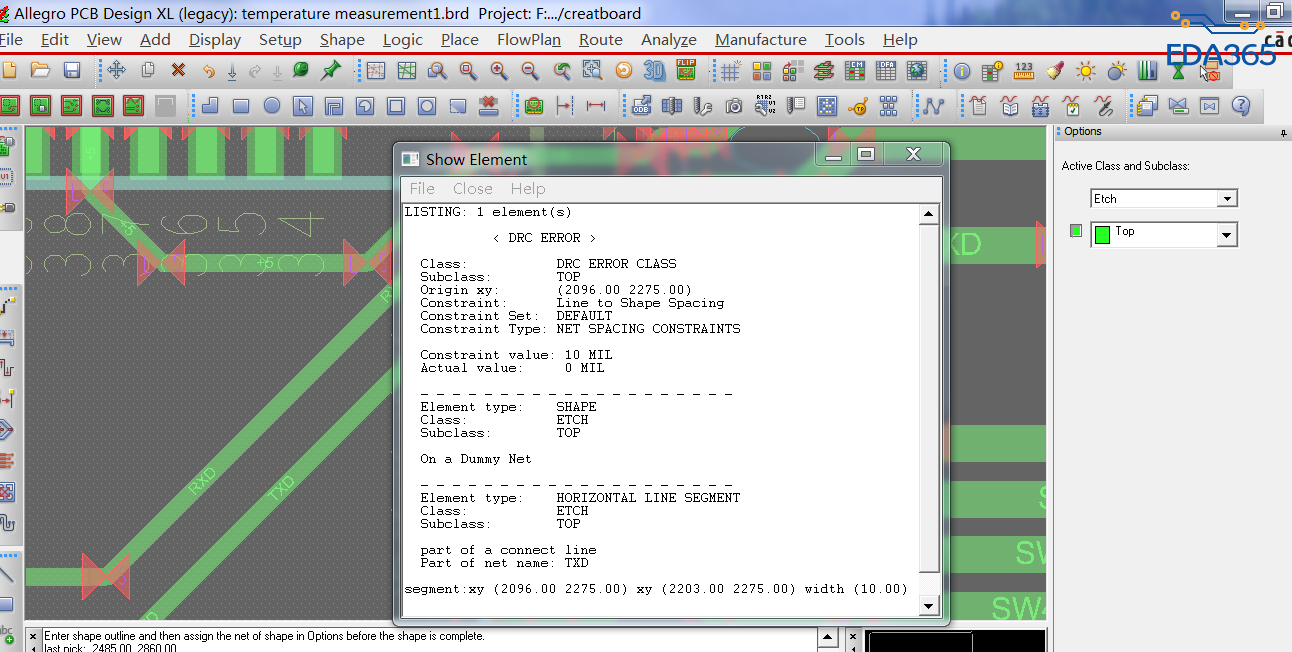
Task: Open a design file from the toolbar
Action: [x=40, y=71]
